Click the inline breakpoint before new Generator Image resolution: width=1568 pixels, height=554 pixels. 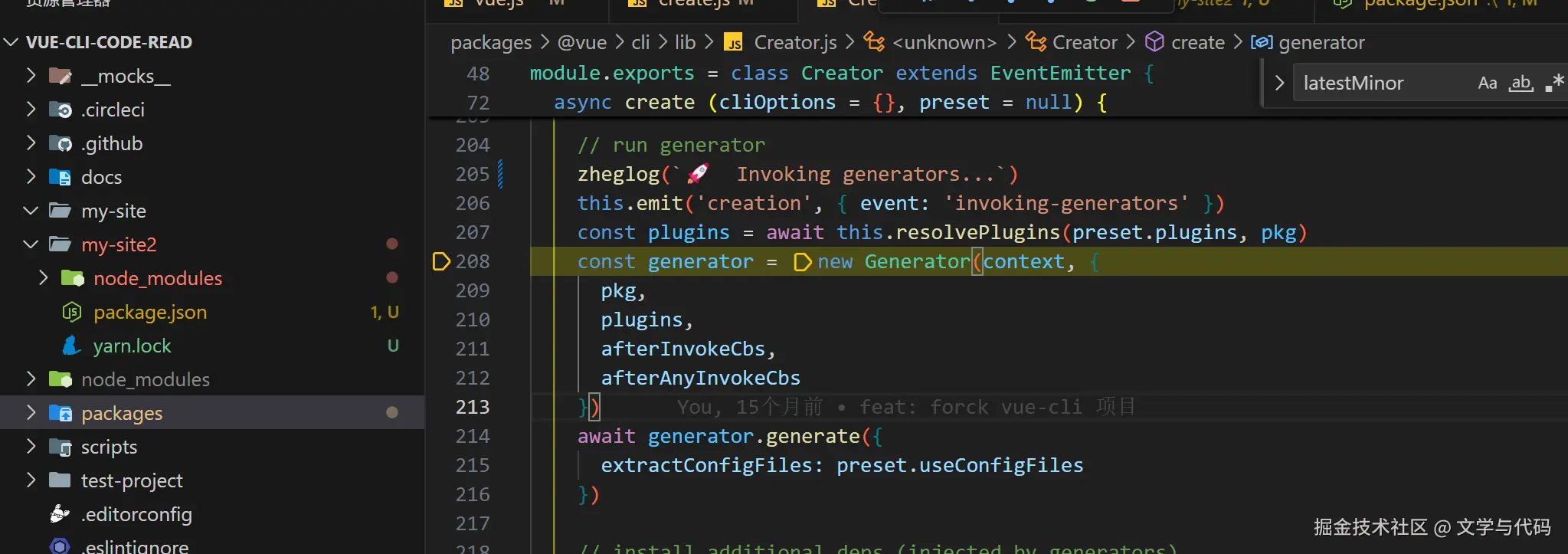tap(802, 262)
